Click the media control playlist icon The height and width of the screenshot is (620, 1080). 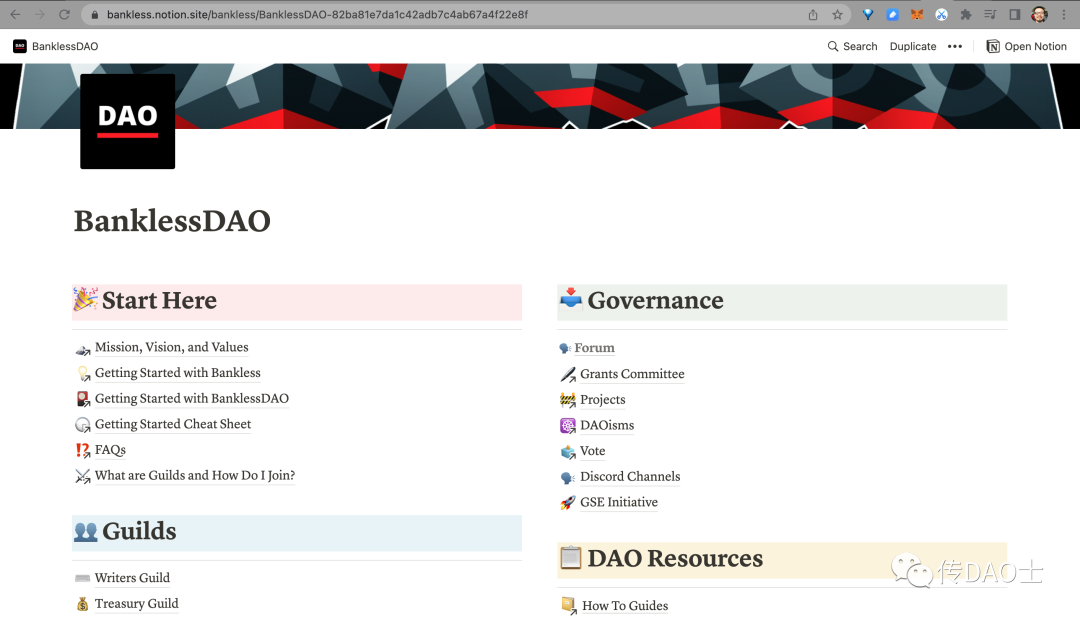point(990,14)
